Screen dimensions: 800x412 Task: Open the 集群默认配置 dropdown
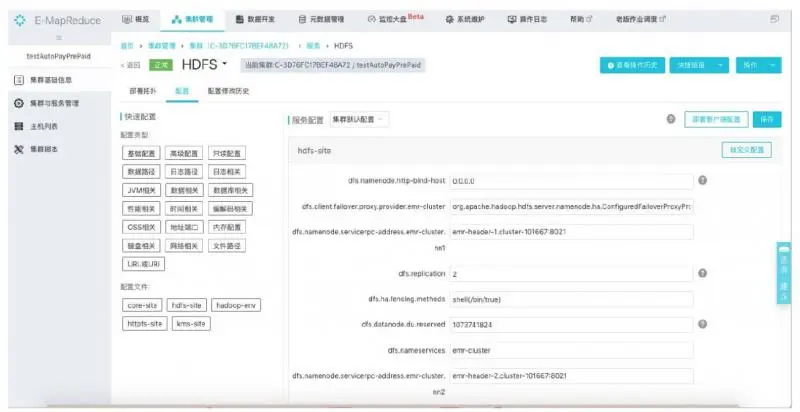pyautogui.click(x=359, y=119)
